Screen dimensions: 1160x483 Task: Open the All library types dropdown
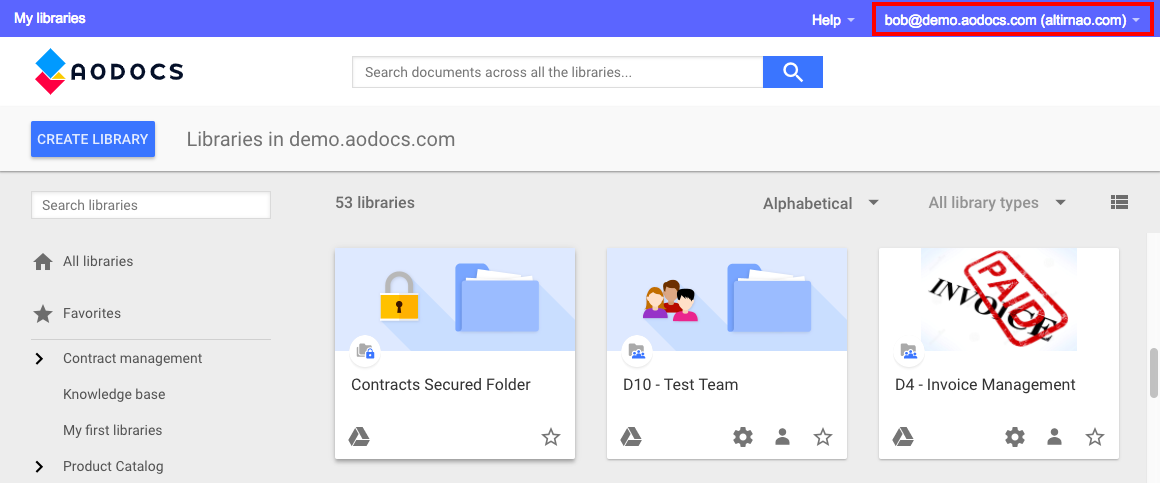click(997, 203)
